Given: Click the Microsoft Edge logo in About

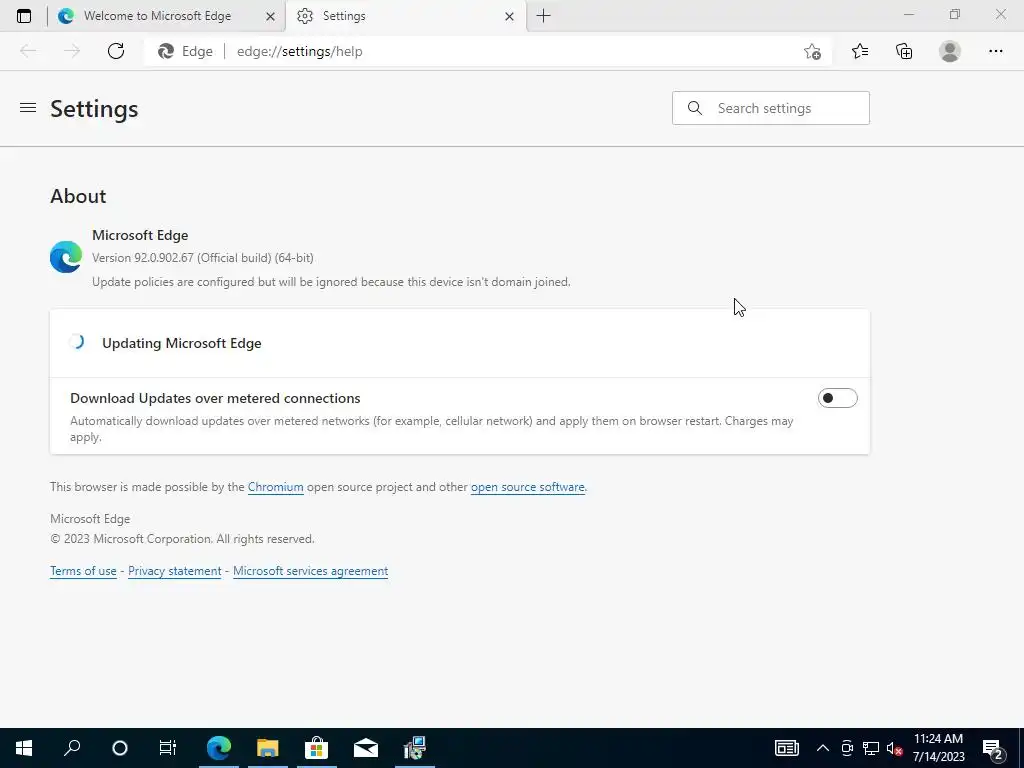Looking at the screenshot, I should click(66, 257).
